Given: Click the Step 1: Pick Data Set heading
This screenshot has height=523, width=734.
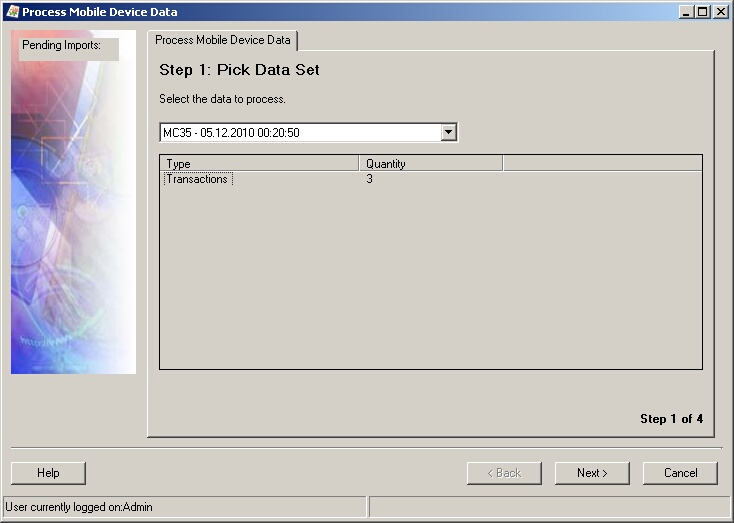Looking at the screenshot, I should [x=239, y=70].
